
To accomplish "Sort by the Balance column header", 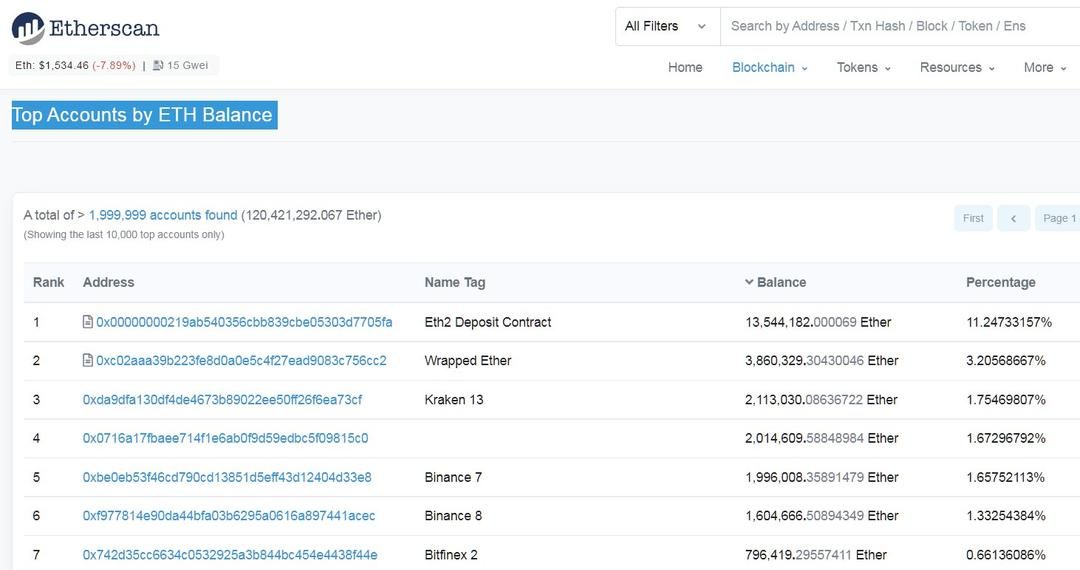I will pyautogui.click(x=775, y=282).
